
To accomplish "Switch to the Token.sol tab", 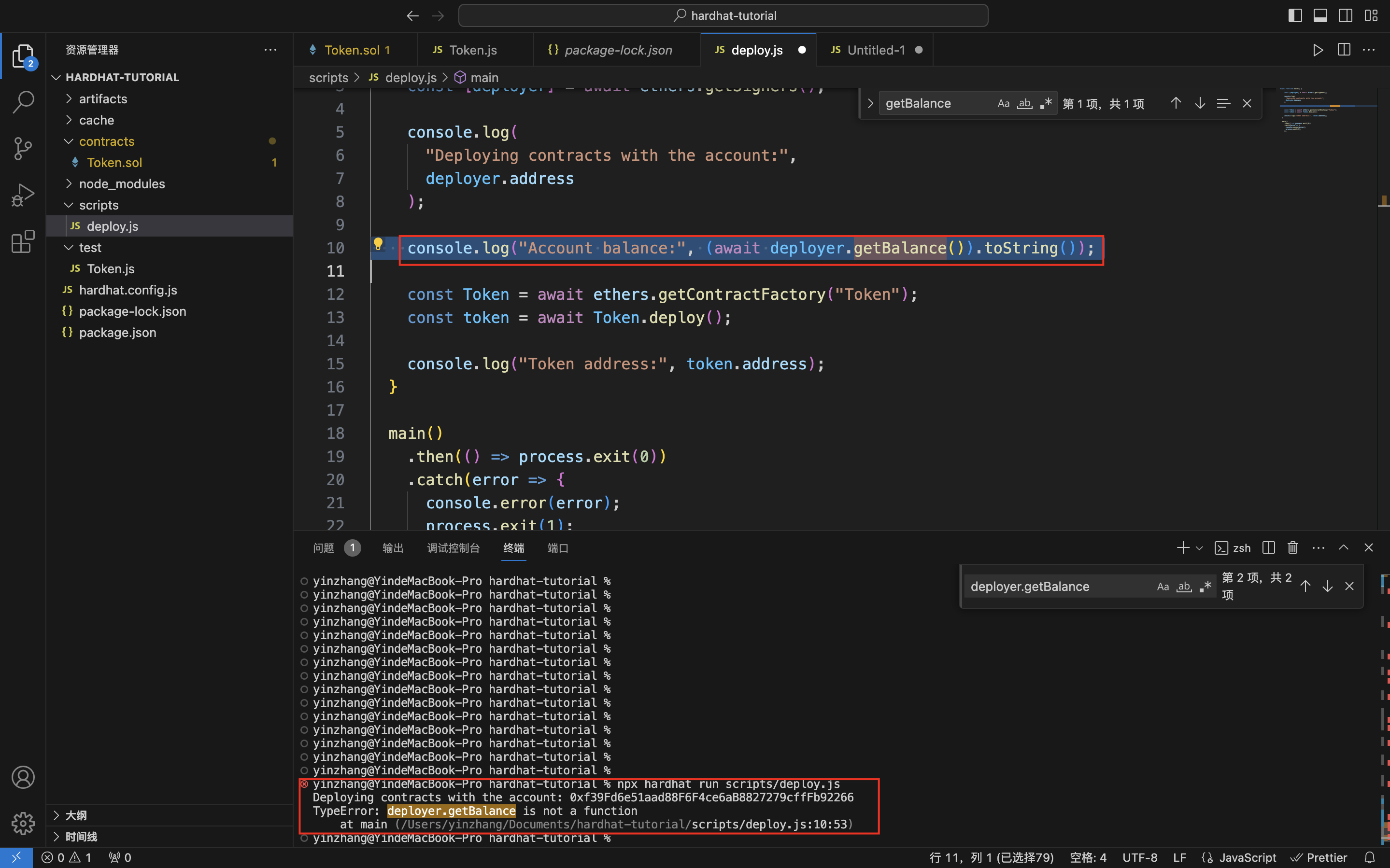I will point(355,50).
